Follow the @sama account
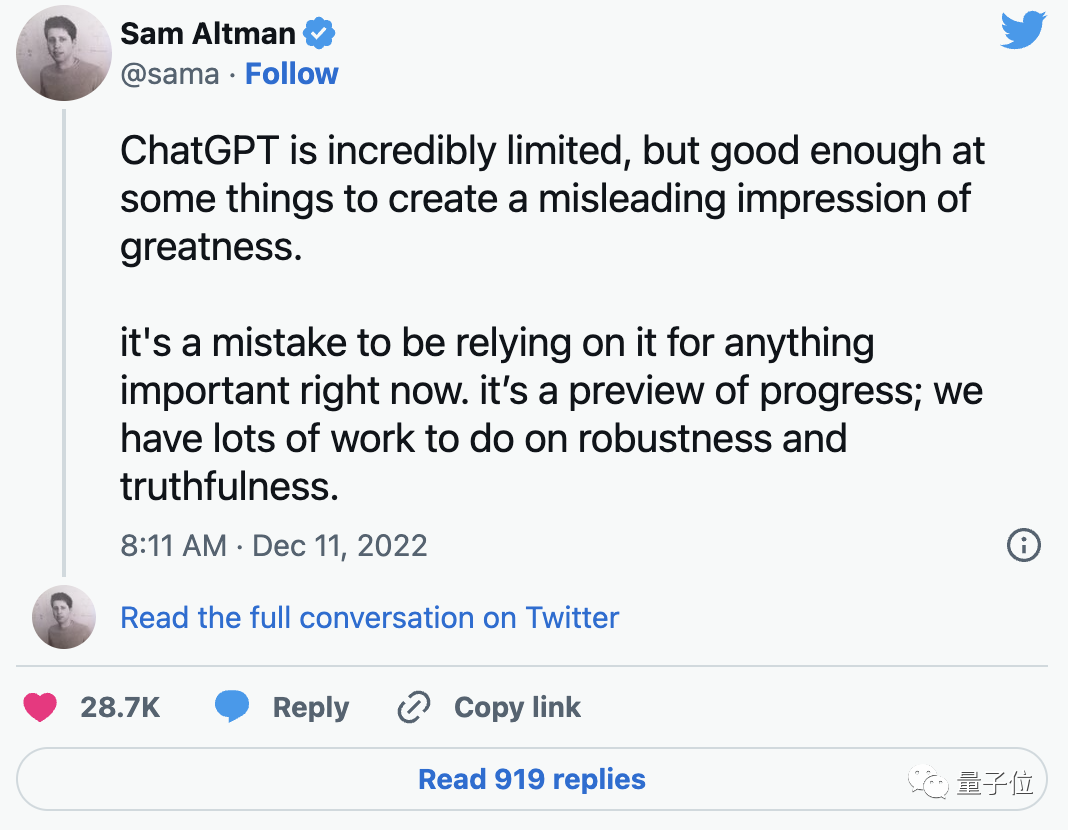 click(292, 74)
